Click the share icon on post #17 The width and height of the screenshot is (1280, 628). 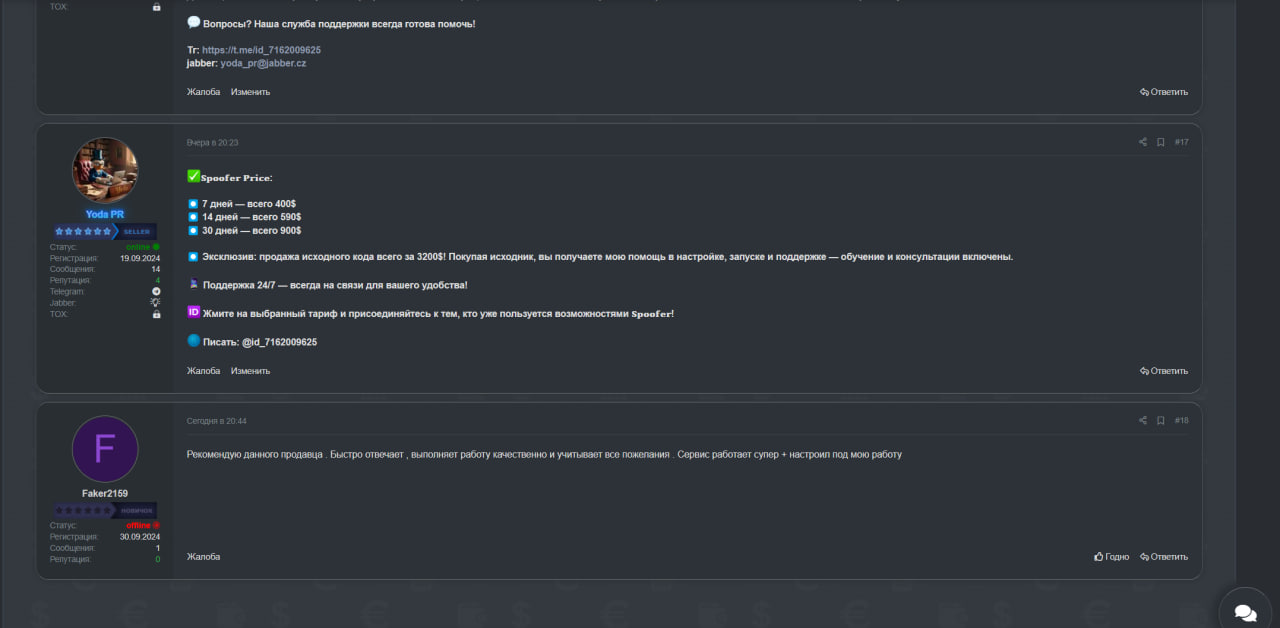coord(1143,142)
